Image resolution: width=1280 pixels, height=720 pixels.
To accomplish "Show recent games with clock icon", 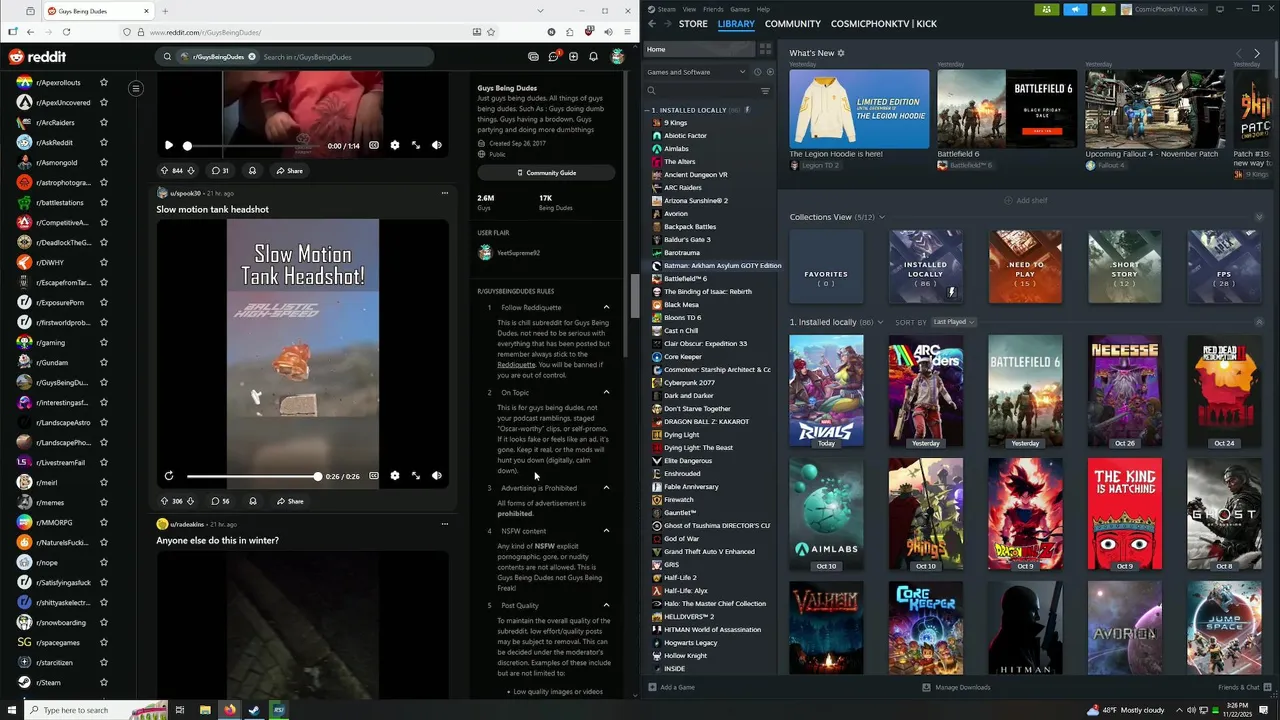I will (x=757, y=72).
